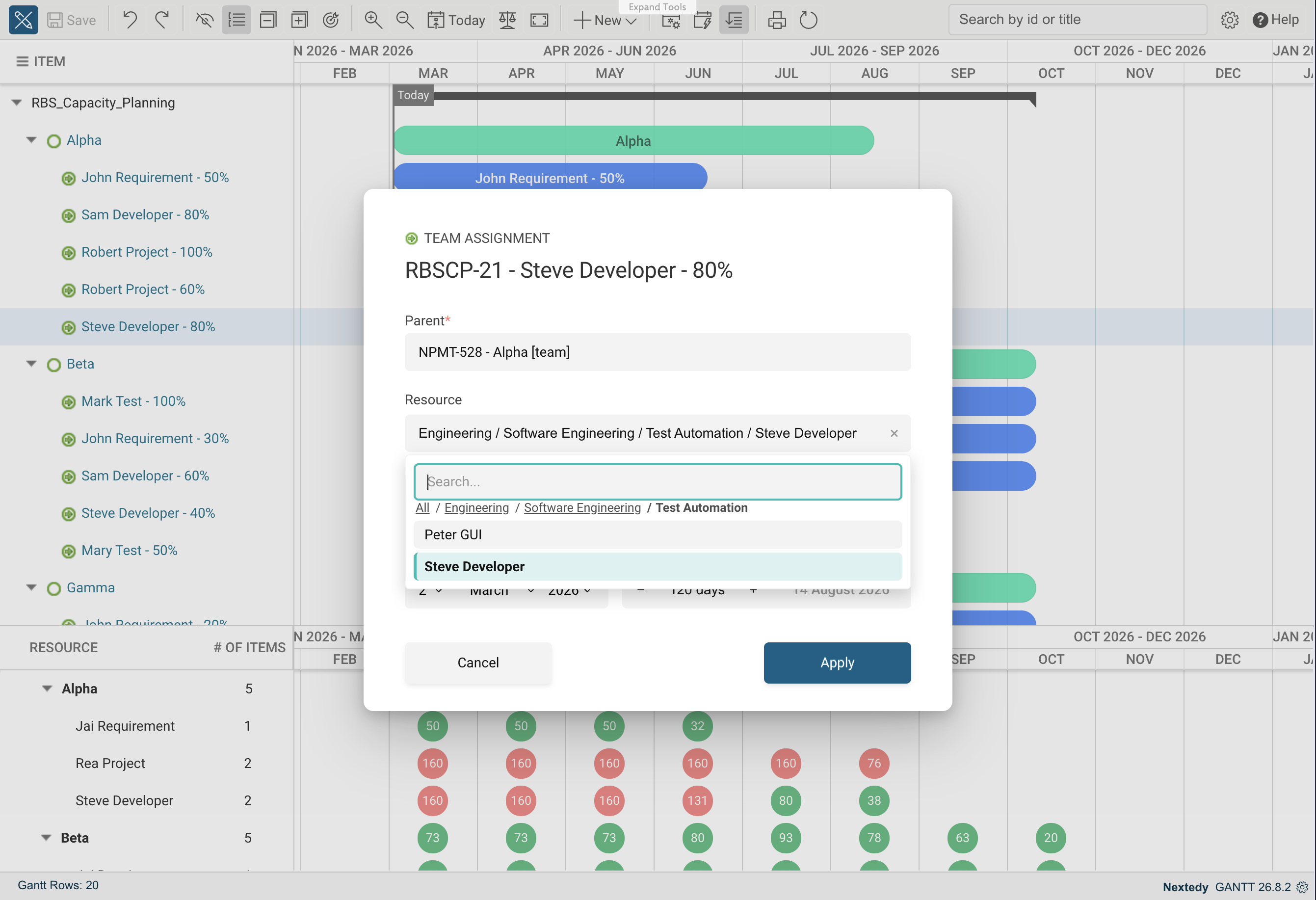
Task: Click the John Requirement - 30% assignment icon
Action: click(x=69, y=440)
